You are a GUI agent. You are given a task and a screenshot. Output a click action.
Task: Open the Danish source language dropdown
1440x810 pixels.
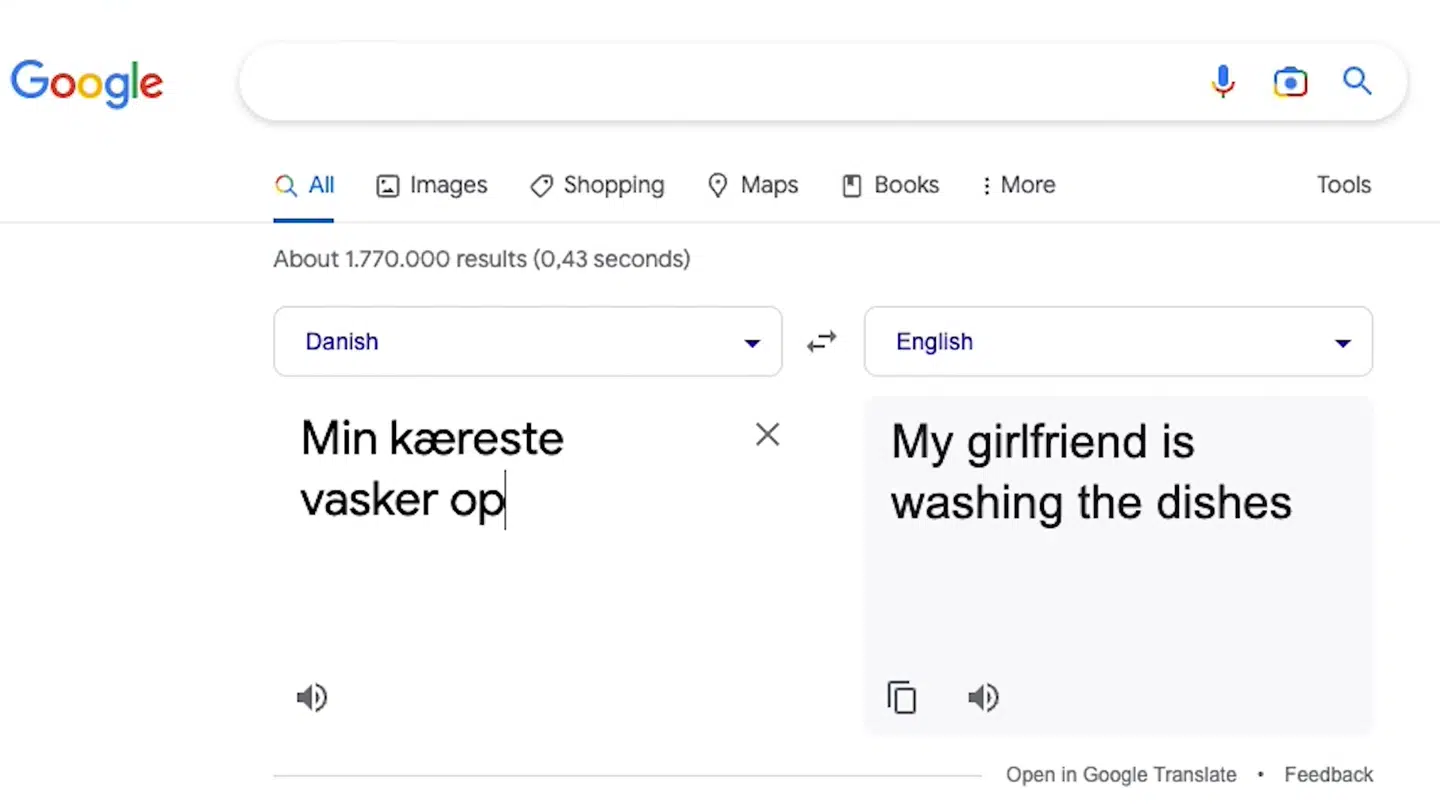(527, 342)
